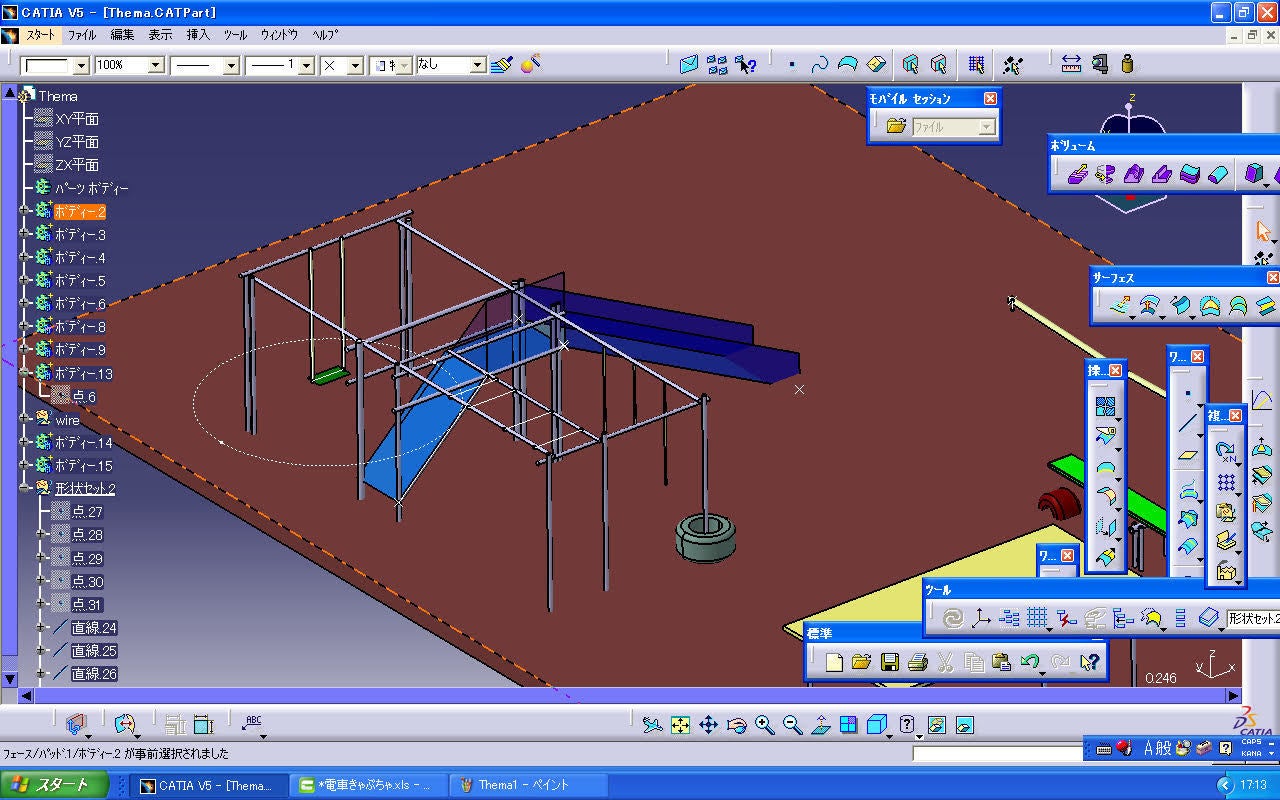Switch to Thema1 ペイント taskbar window
Screen dimensions: 1280x800
tap(523, 785)
